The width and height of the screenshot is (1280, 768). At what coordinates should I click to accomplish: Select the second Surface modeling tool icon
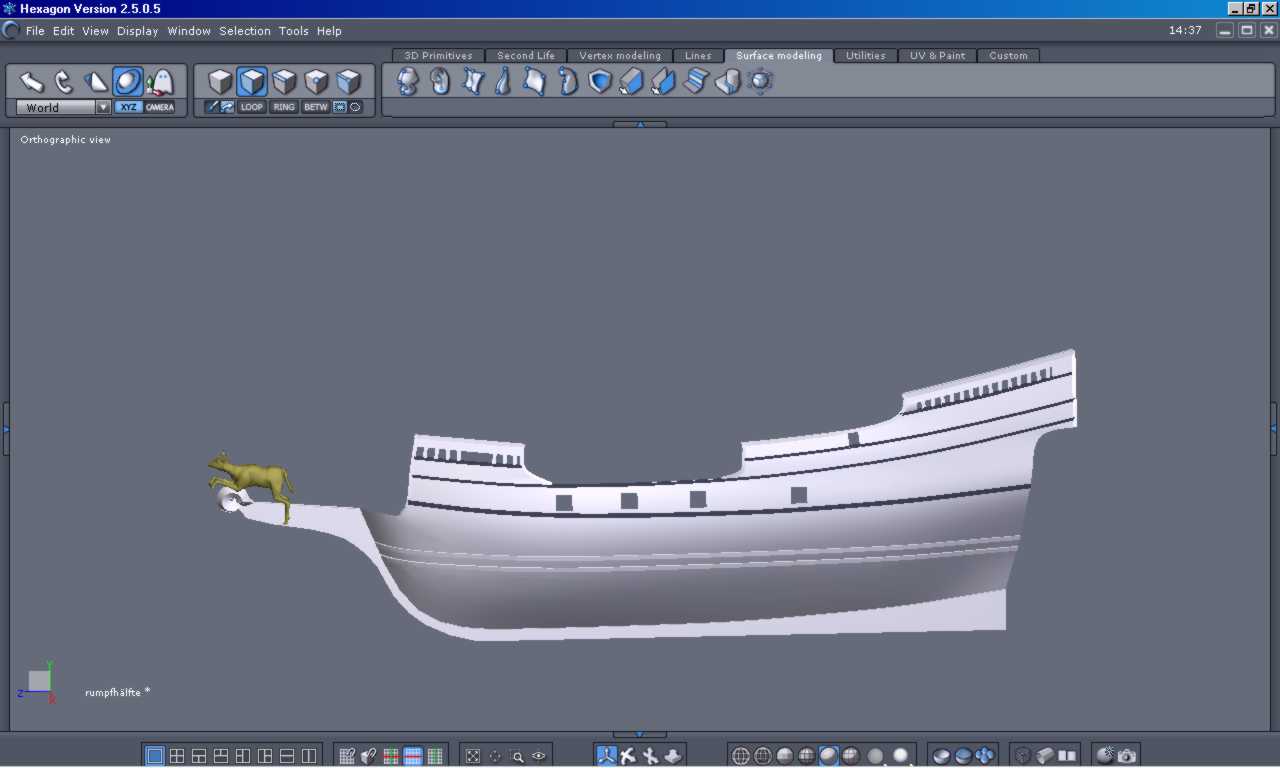(440, 81)
